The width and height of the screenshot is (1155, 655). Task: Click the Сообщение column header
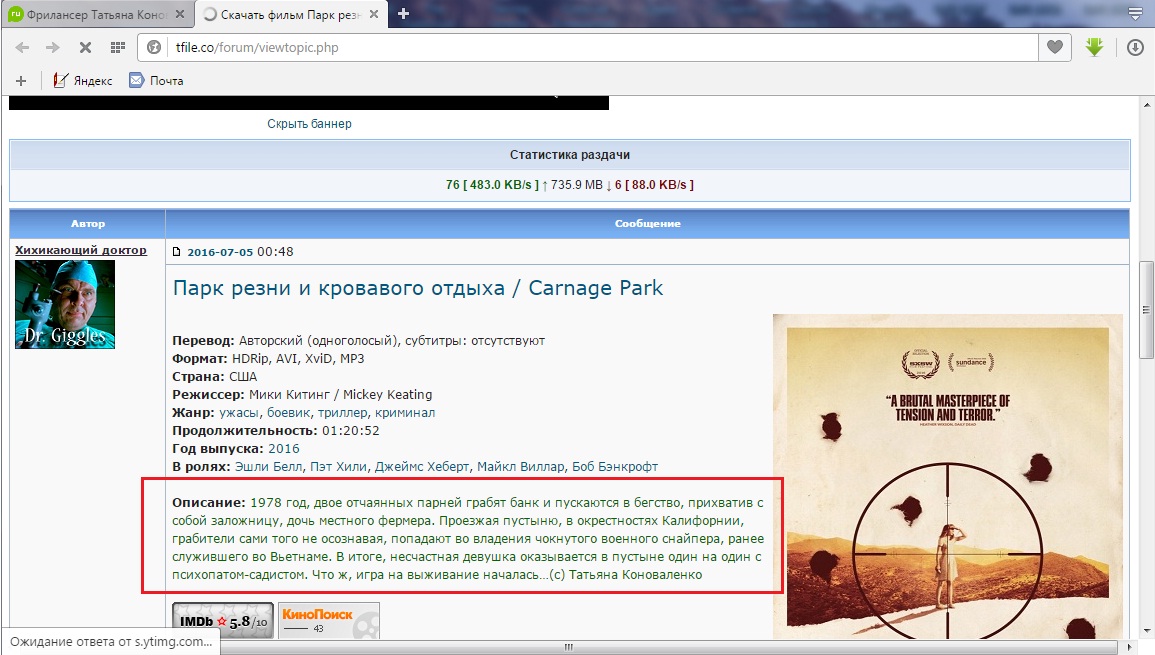pos(647,223)
